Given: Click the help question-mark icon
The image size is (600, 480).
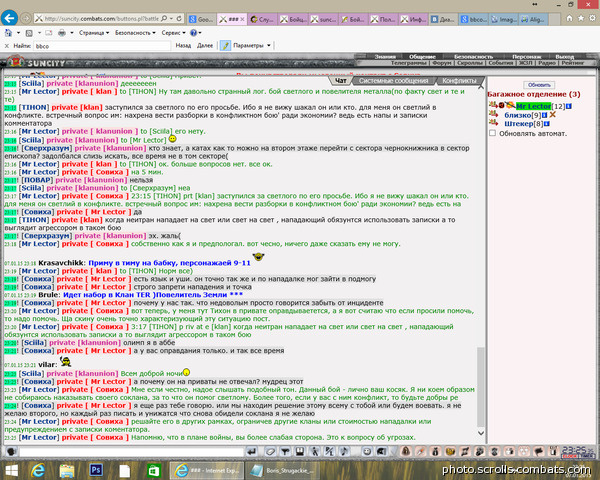Looking at the screenshot, I should [194, 33].
